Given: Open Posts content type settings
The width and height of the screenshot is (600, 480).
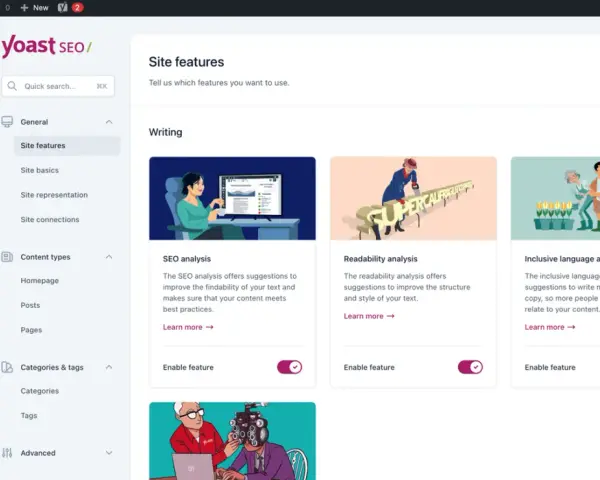Looking at the screenshot, I should pos(30,305).
